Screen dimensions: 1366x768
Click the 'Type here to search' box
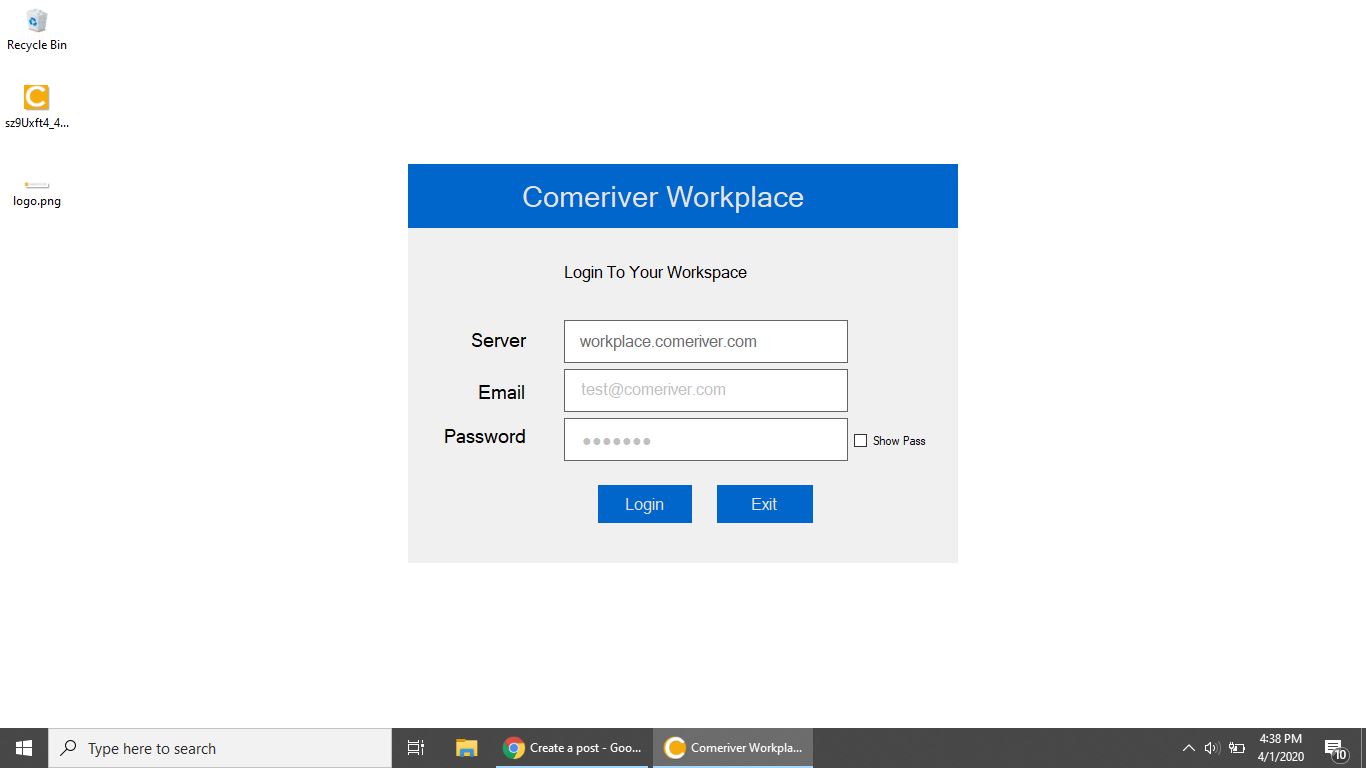pos(220,748)
